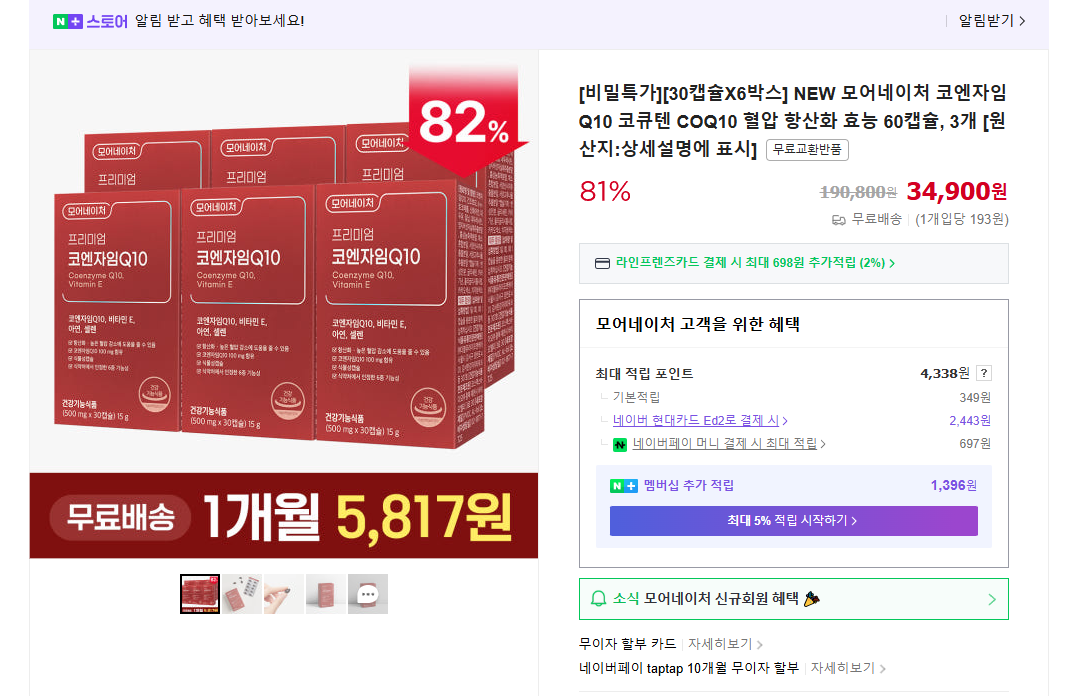Screen dimensions: 1071x696
Task: Open 네이버페이 taptap 자세히보기 details
Action: point(848,668)
